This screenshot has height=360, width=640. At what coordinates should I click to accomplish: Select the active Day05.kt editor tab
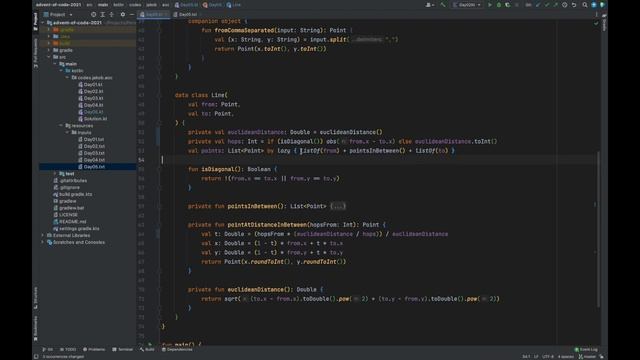click(x=153, y=14)
